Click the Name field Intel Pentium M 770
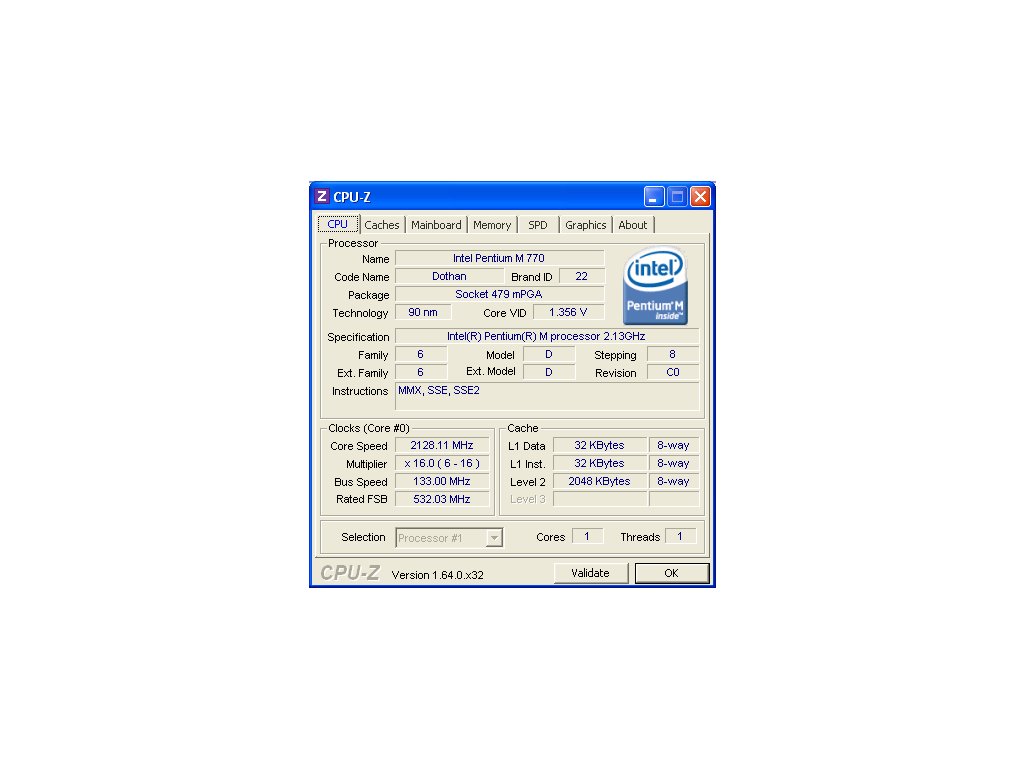Image resolution: width=1024 pixels, height=768 pixels. tap(500, 258)
